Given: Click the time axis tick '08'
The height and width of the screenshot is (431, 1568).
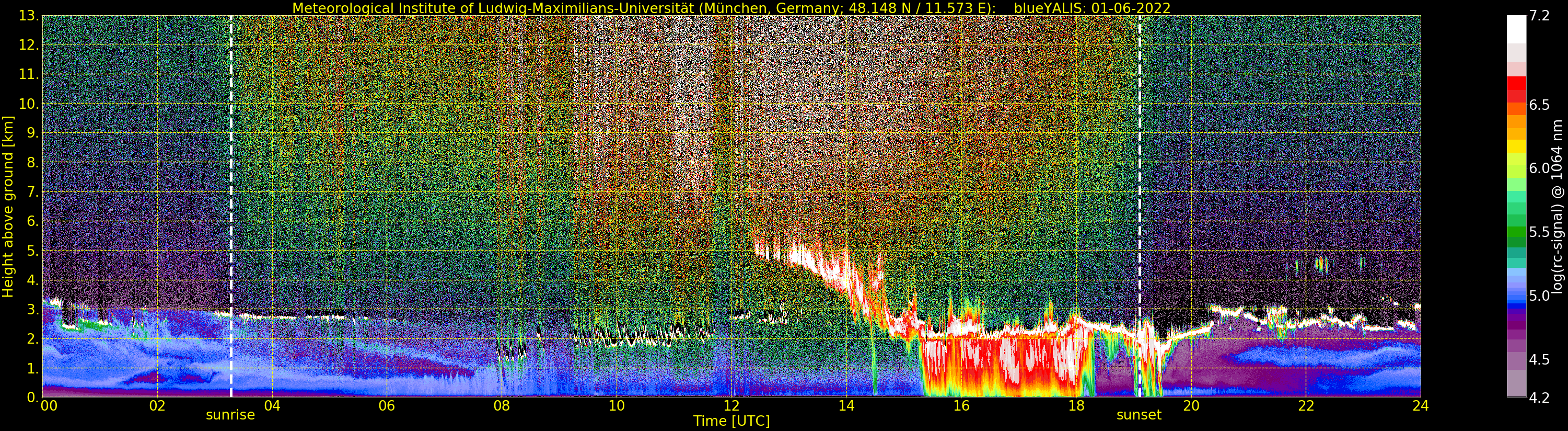Looking at the screenshot, I should [502, 406].
